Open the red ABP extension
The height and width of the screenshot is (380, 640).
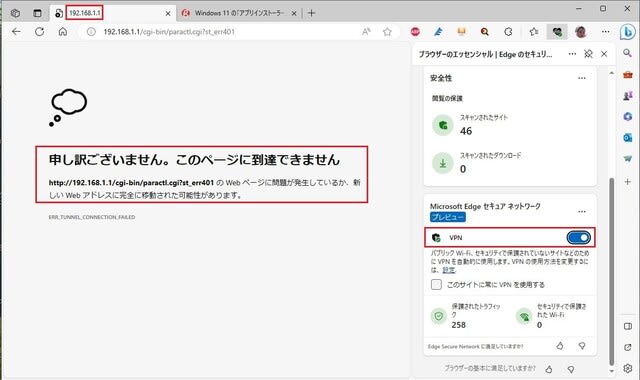coord(415,31)
